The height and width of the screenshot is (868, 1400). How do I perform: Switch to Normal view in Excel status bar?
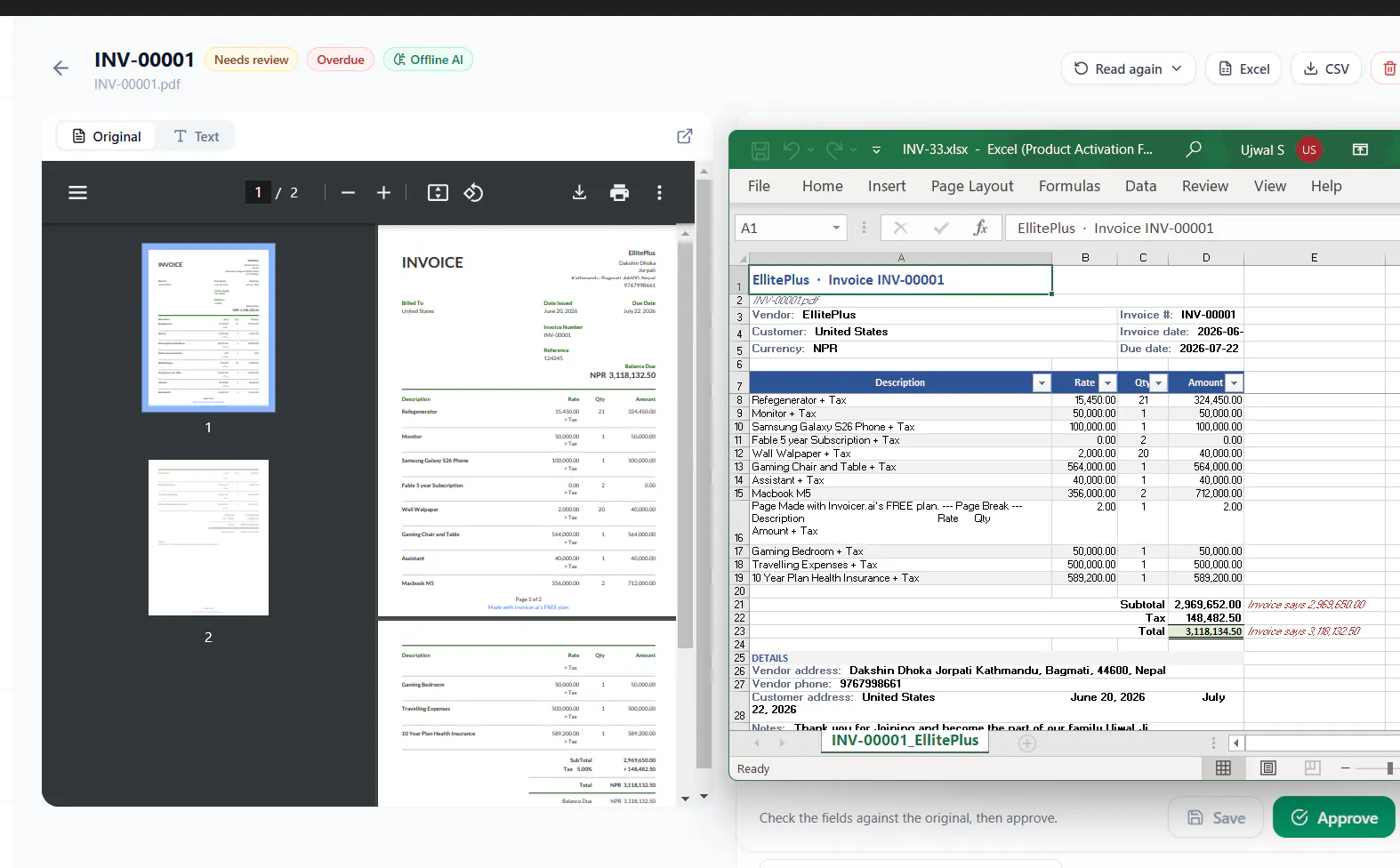click(x=1223, y=768)
